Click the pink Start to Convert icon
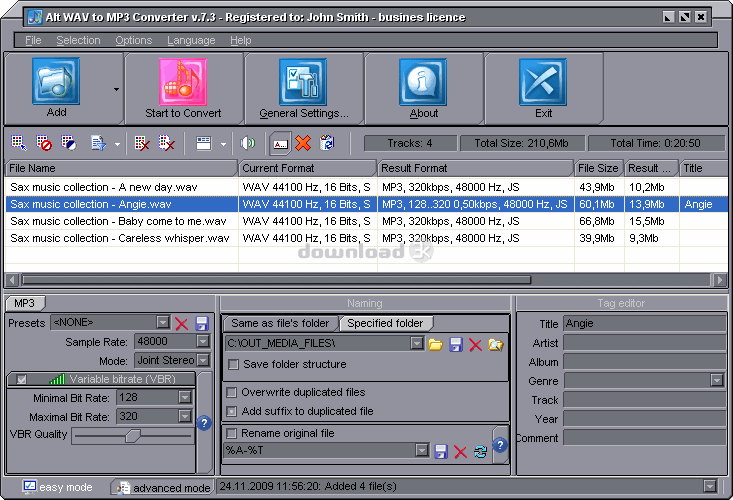Screen dimensions: 733x500 click(183, 82)
